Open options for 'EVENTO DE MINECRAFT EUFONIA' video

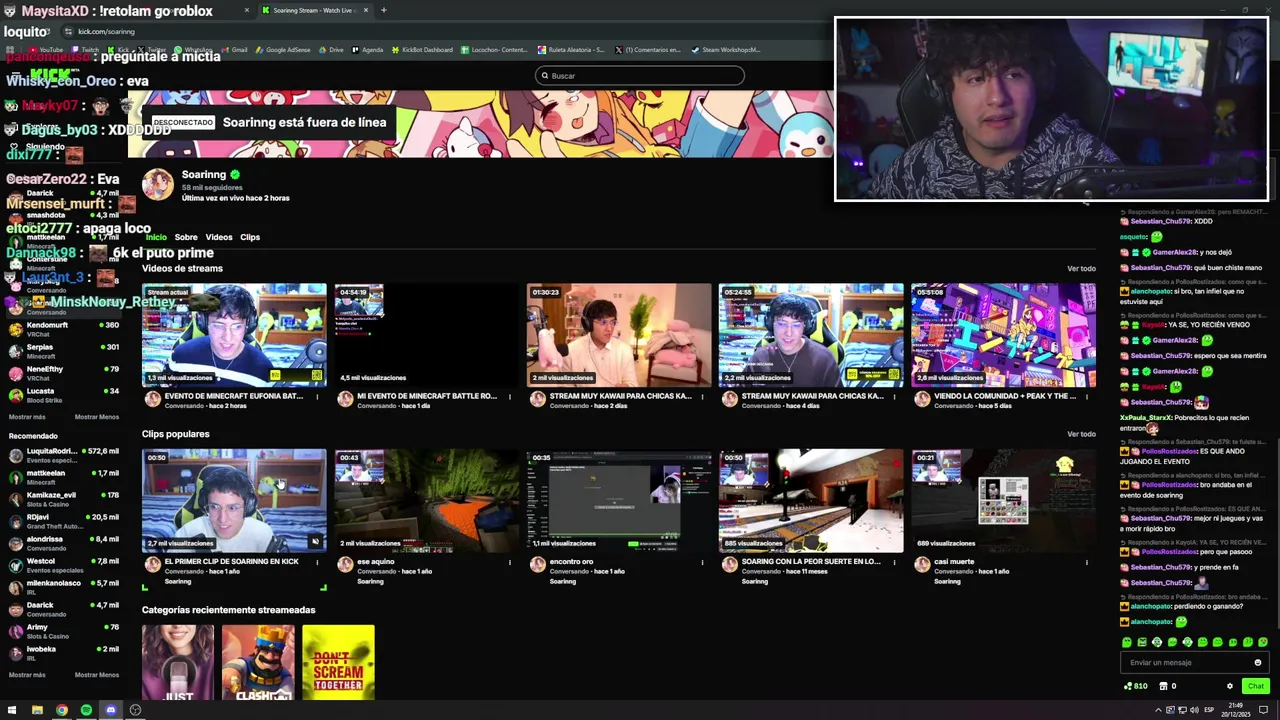tap(317, 396)
